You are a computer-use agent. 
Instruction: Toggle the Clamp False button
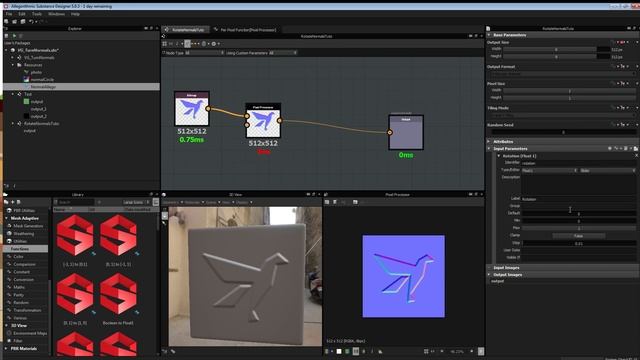pyautogui.click(x=578, y=236)
